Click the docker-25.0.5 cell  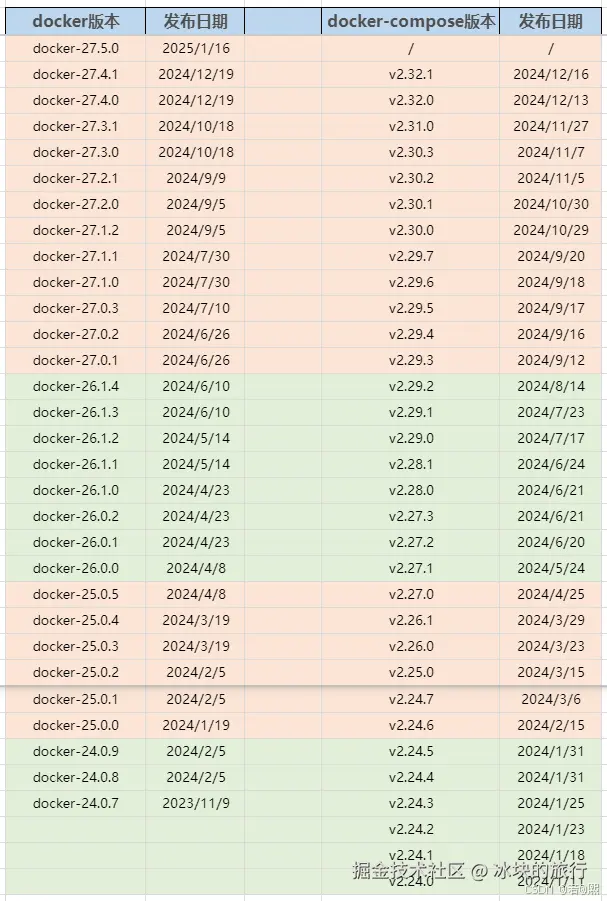[x=75, y=594]
